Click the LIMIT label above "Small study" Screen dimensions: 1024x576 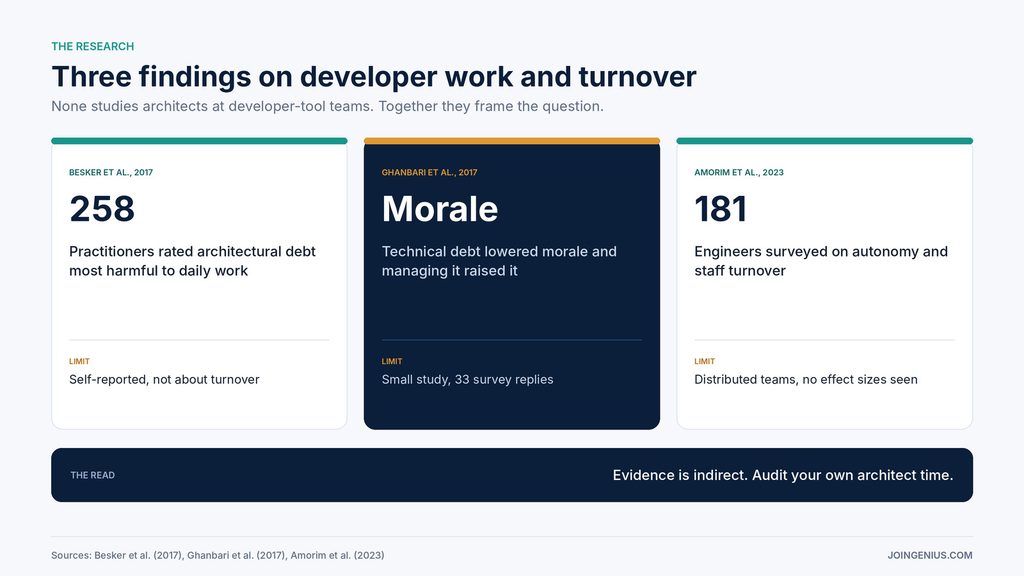392,361
